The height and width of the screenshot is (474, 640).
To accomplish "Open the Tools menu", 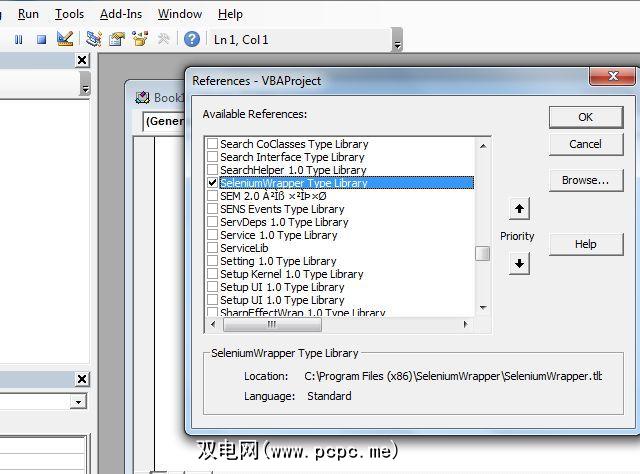I will click(x=69, y=14).
